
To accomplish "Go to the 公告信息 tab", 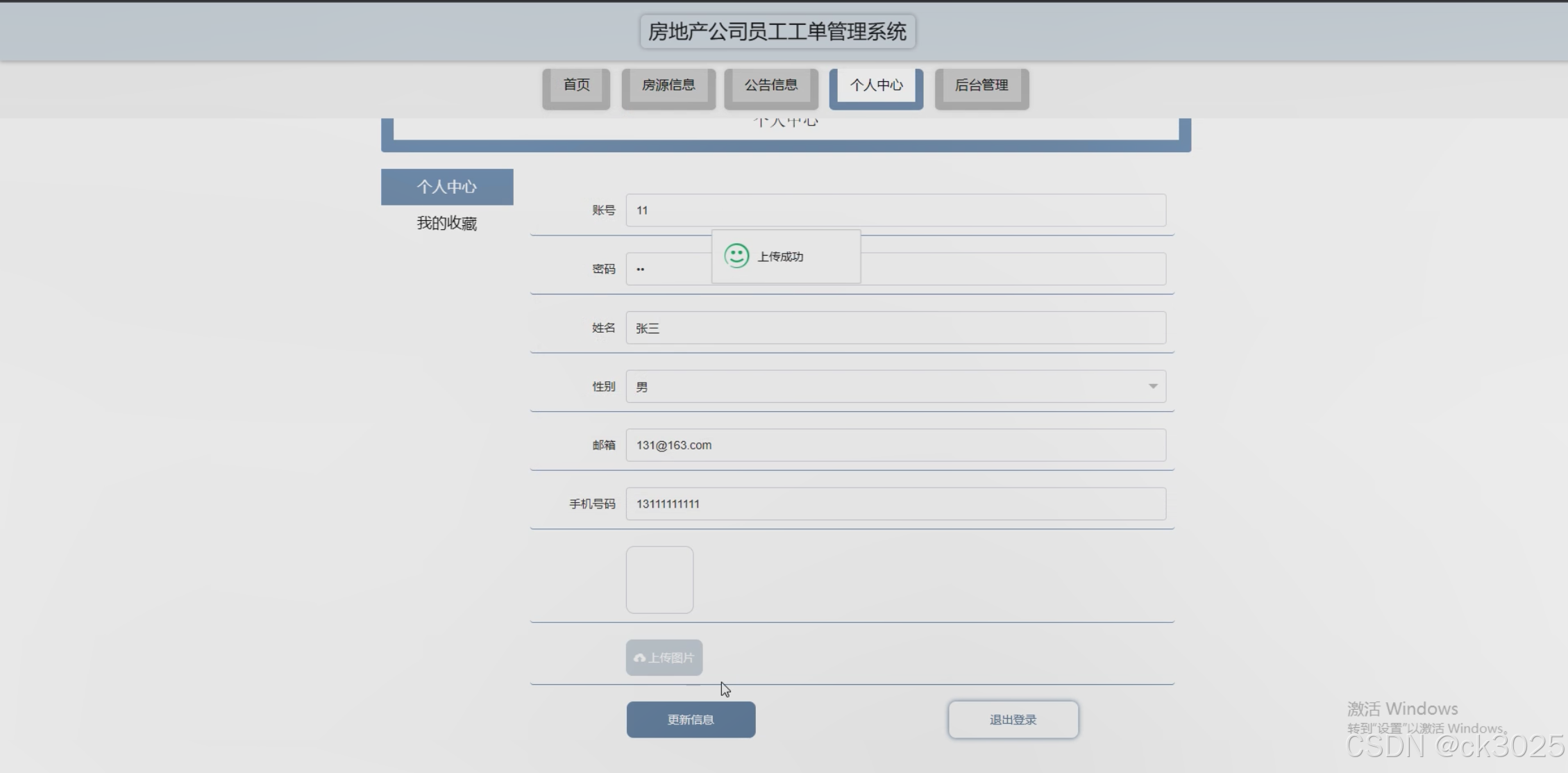I will [x=770, y=85].
